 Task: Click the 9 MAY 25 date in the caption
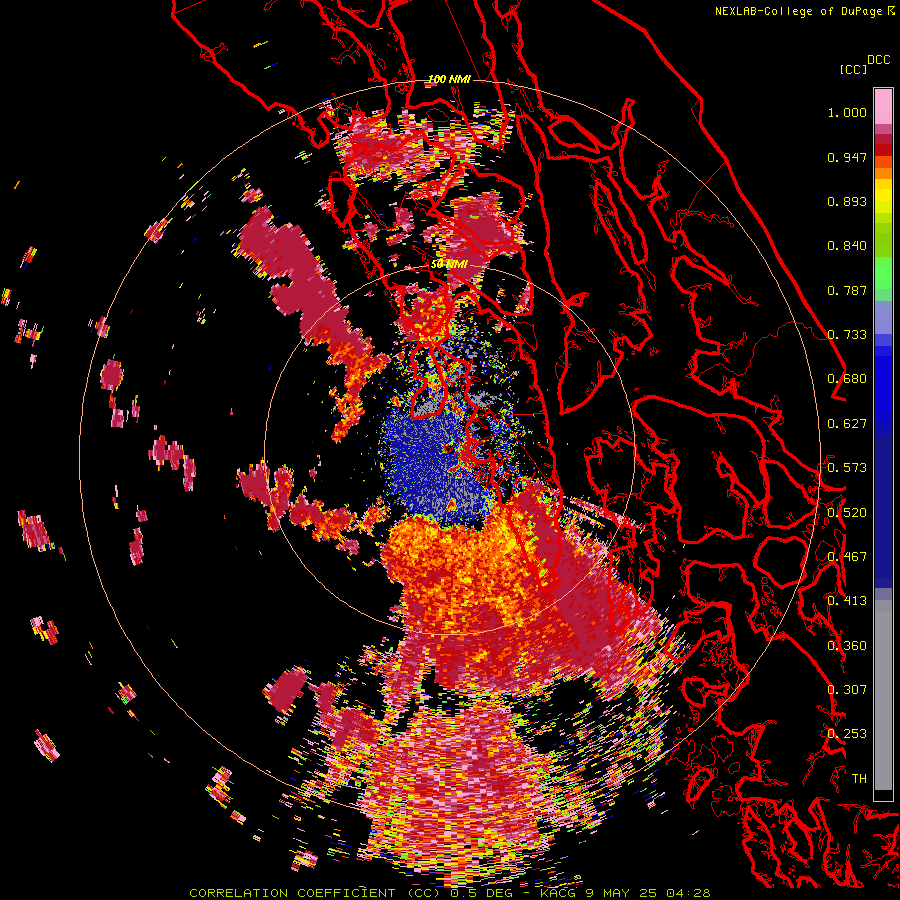(622, 893)
